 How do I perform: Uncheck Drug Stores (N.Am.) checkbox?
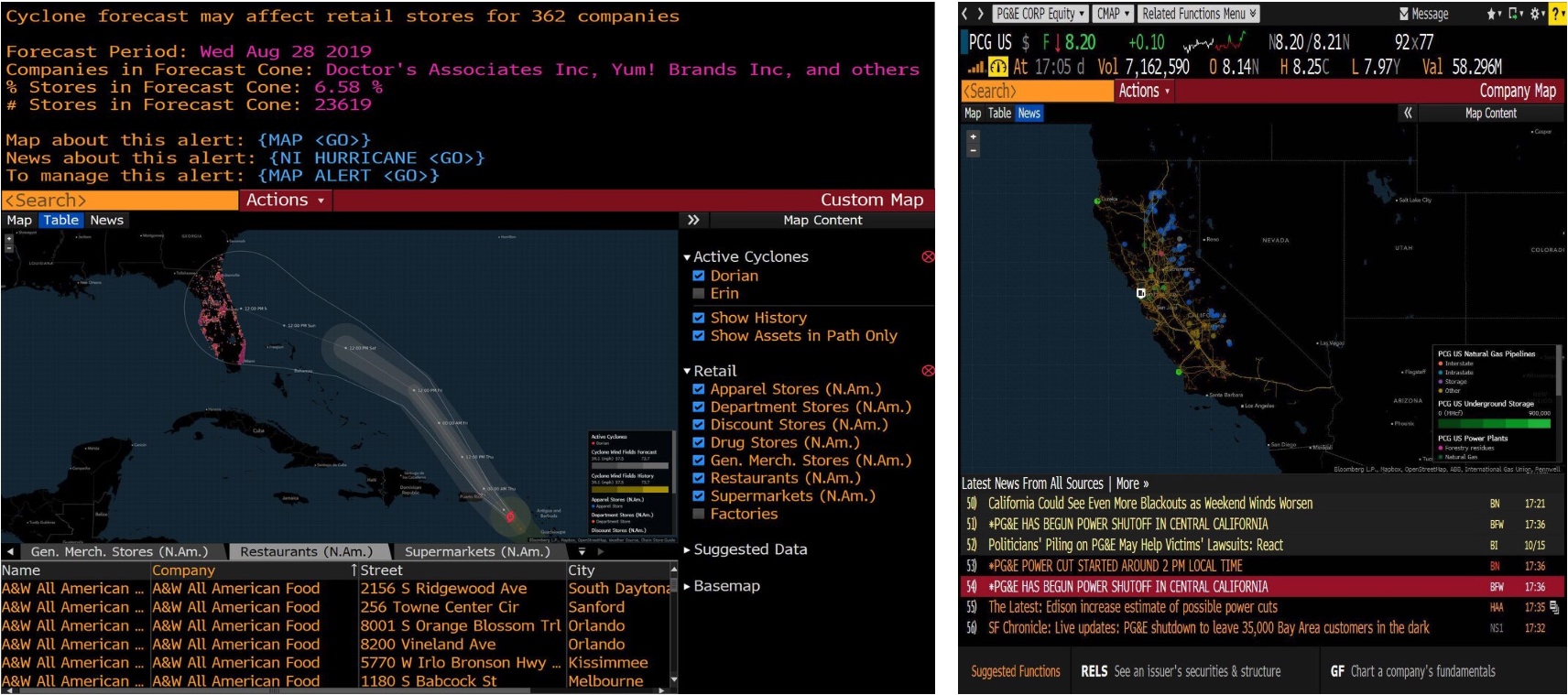(x=699, y=442)
